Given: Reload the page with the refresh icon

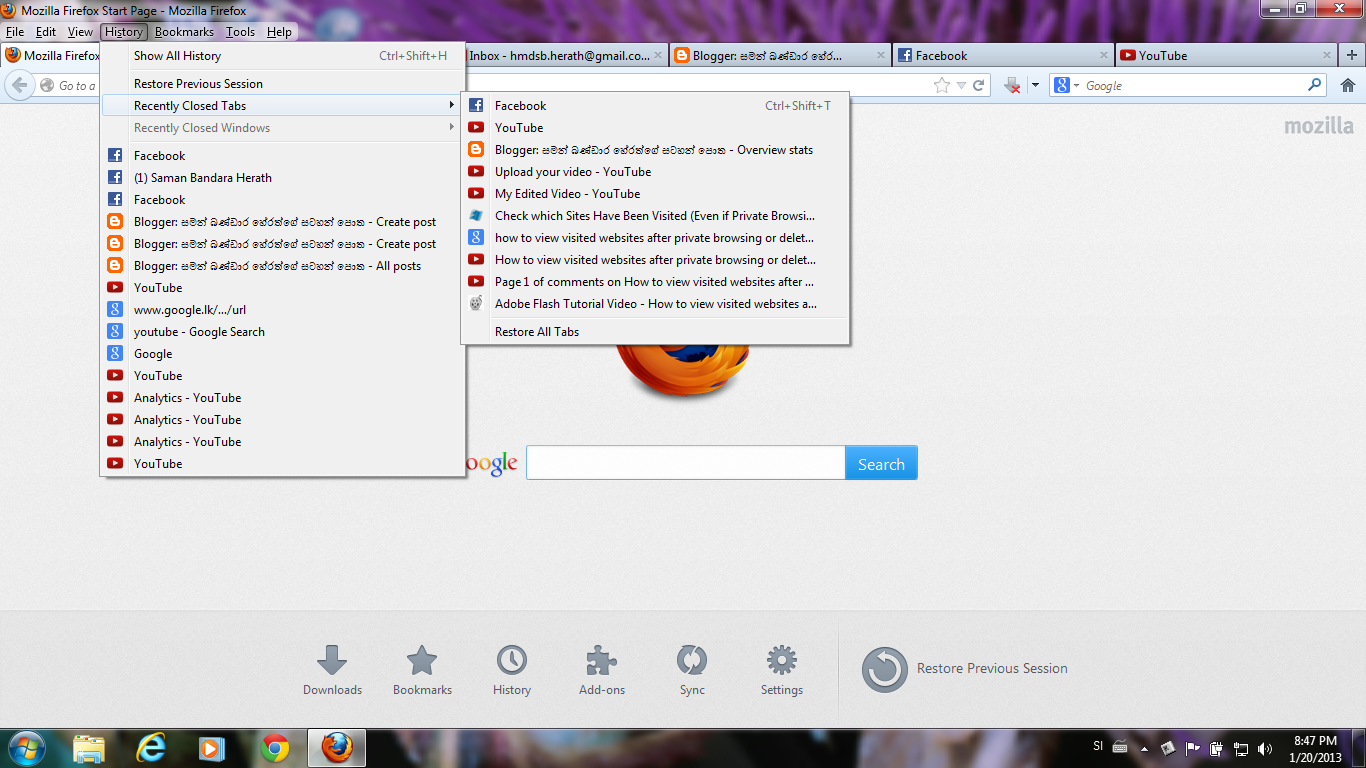Looking at the screenshot, I should pyautogui.click(x=979, y=86).
